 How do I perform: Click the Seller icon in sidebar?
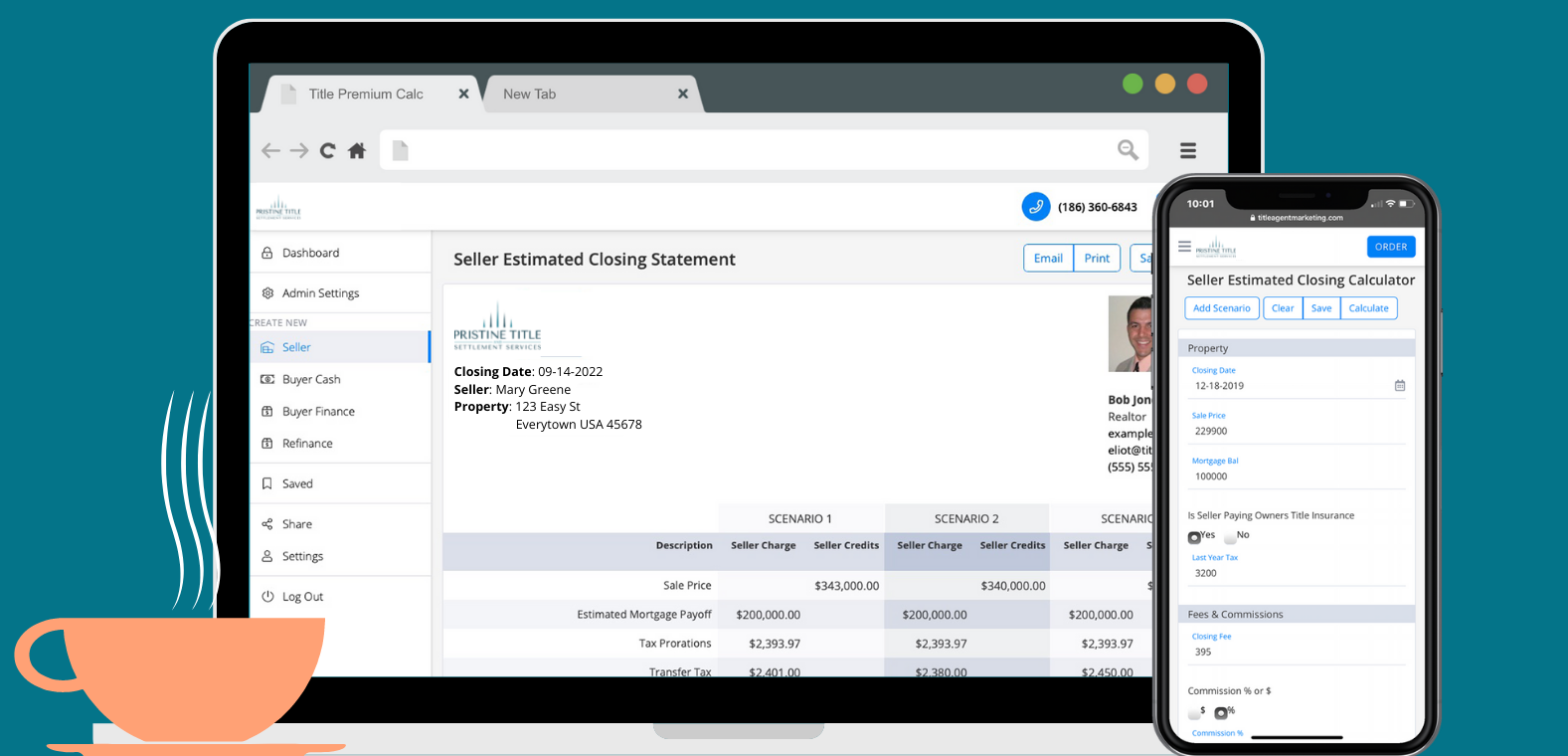[266, 347]
